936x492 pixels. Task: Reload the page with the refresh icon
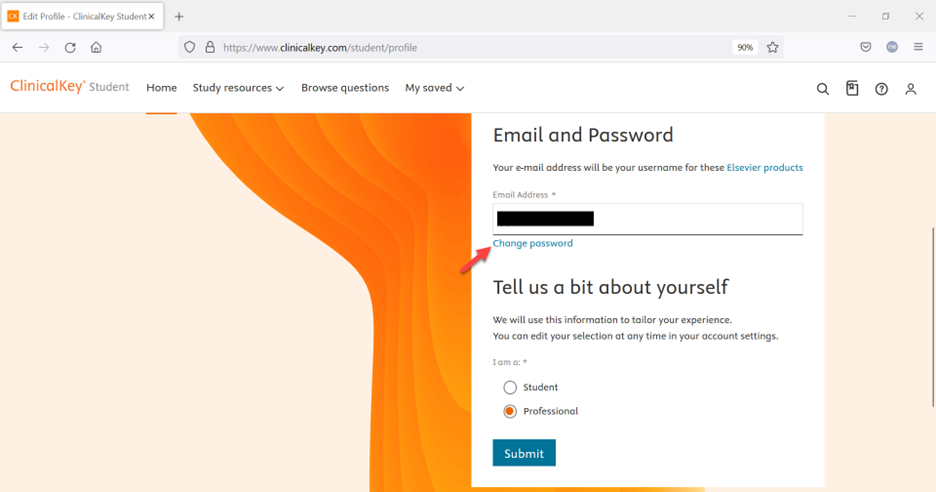(x=70, y=47)
